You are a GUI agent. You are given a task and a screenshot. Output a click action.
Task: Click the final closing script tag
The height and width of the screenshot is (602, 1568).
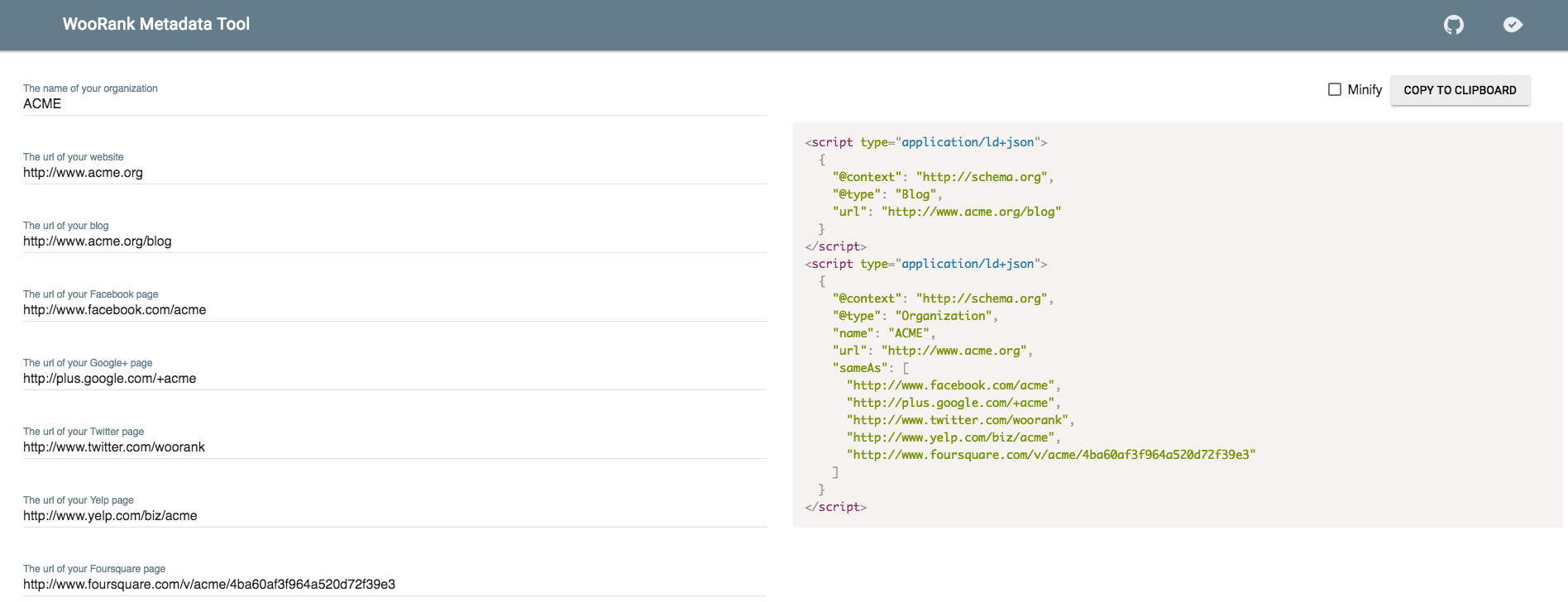(835, 507)
